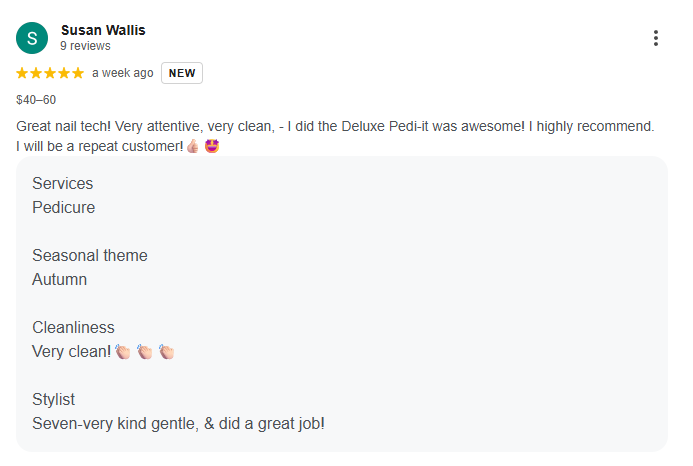Click the Stylist comment about Seven
Viewport: 693px width, 466px height.
pos(178,424)
